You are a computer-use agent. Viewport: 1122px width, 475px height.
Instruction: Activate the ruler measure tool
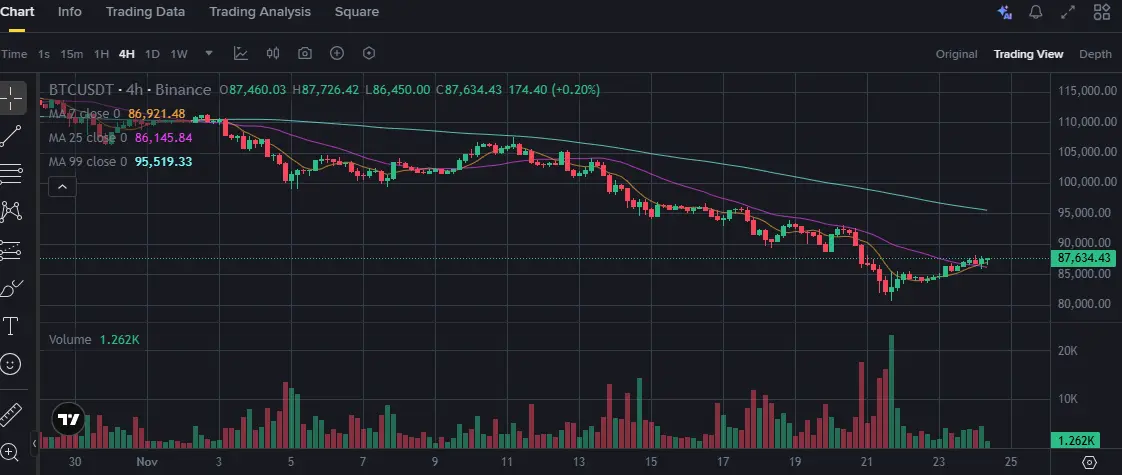pyautogui.click(x=12, y=412)
